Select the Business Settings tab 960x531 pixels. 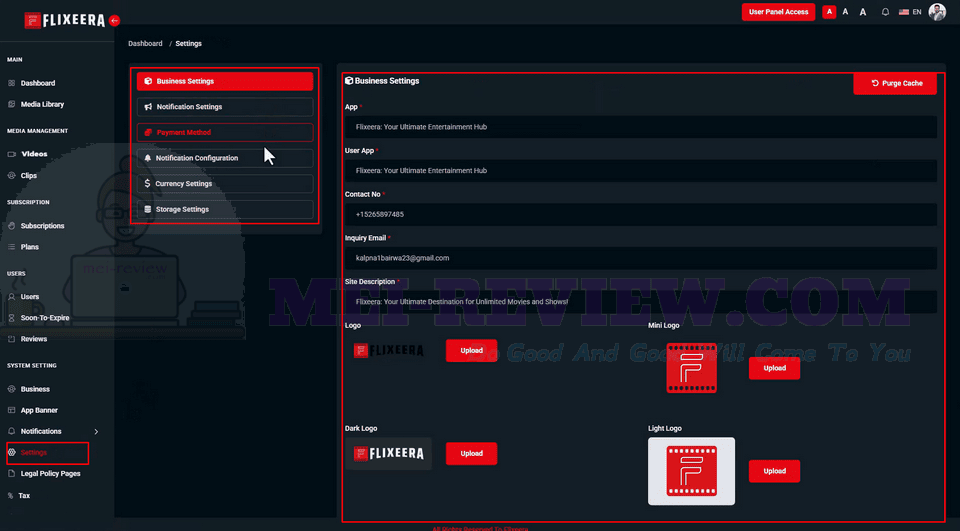click(225, 81)
